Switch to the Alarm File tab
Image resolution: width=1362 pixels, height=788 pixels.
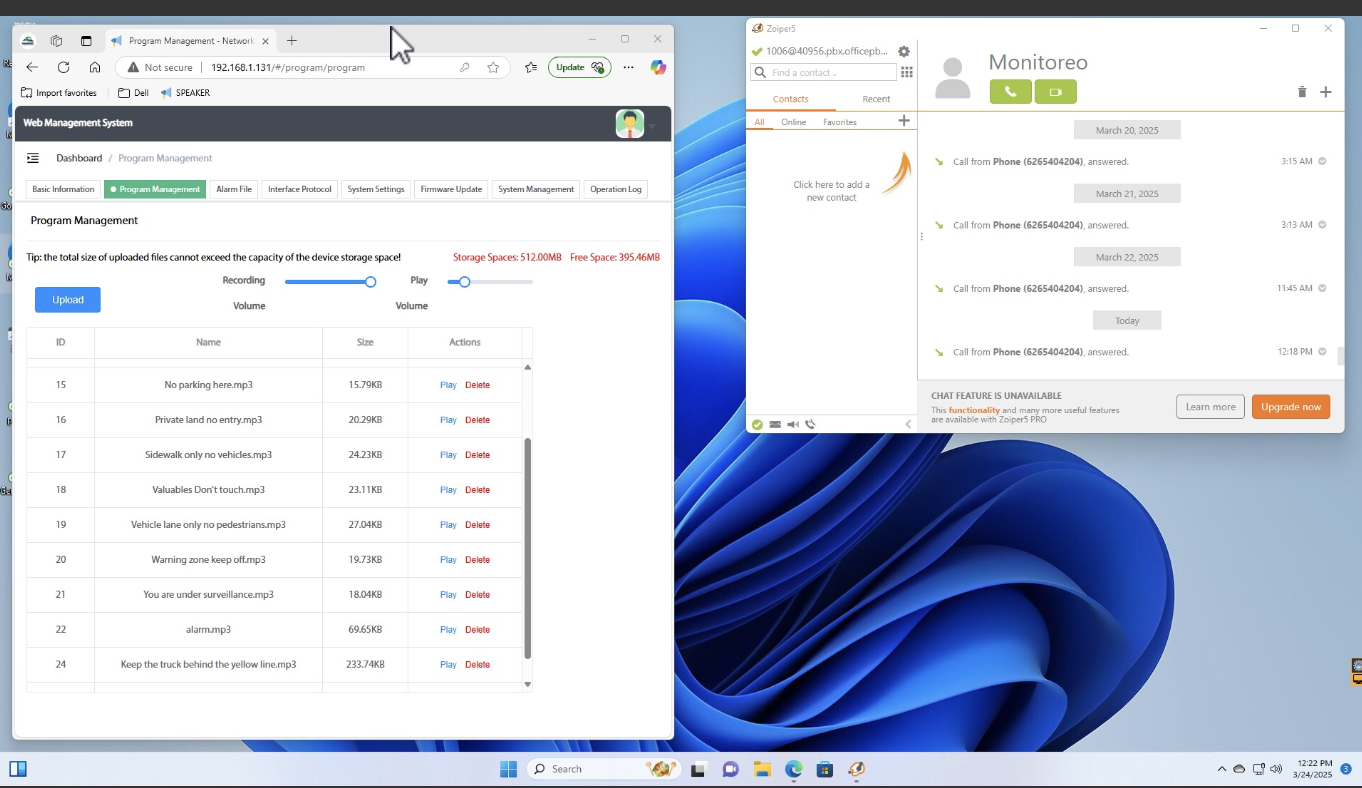(x=234, y=189)
